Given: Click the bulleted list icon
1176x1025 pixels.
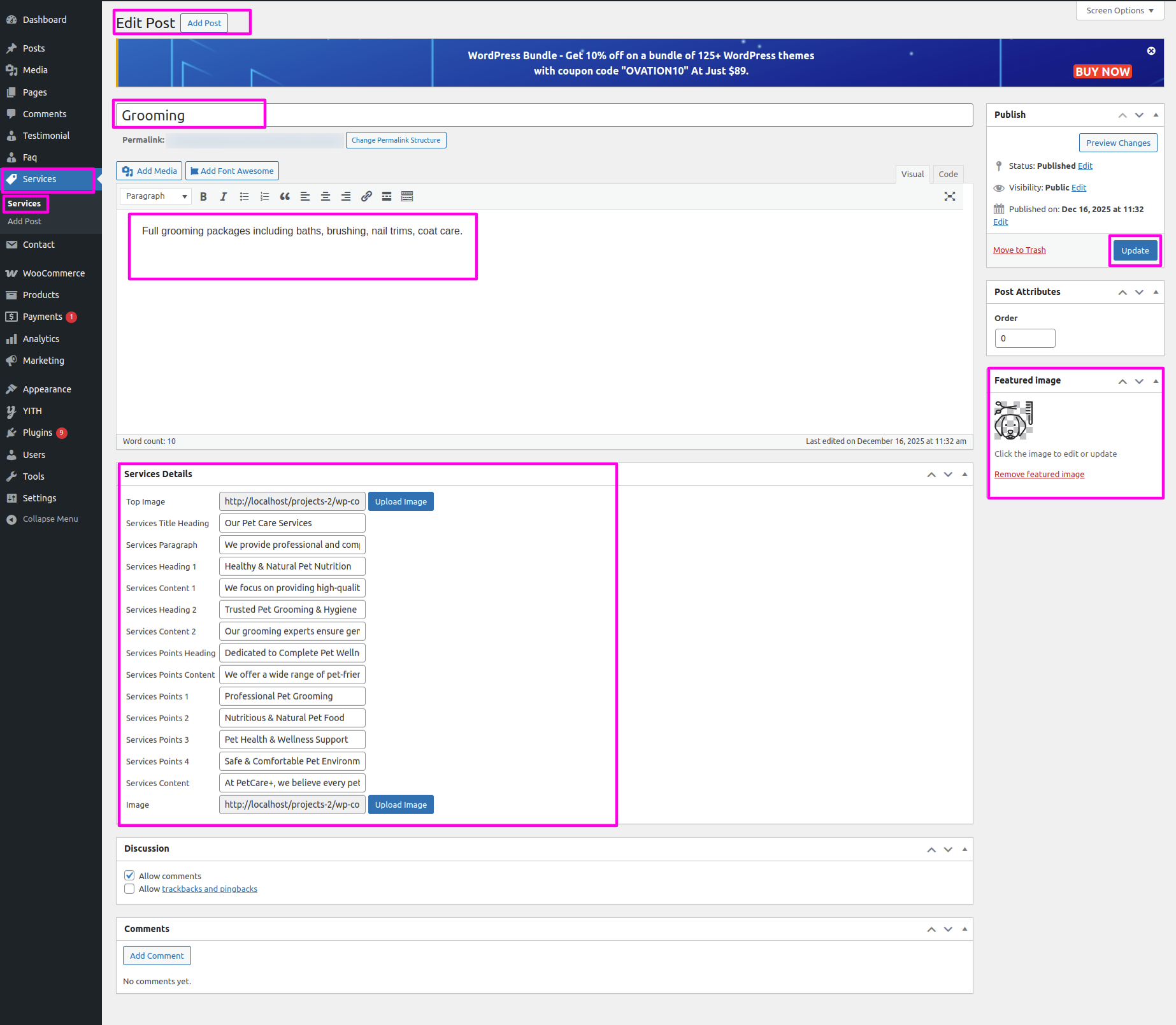Looking at the screenshot, I should point(244,197).
